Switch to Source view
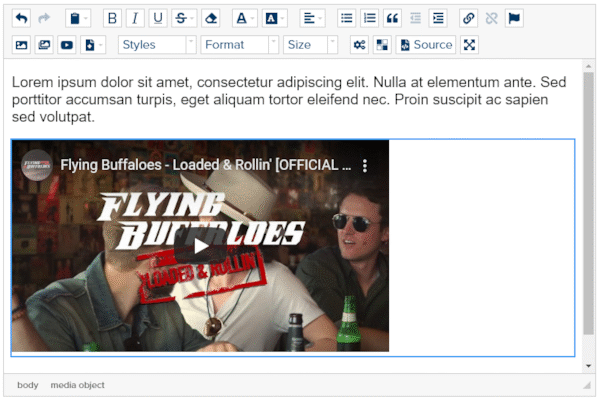Screen dimensions: 600x403 (426, 45)
